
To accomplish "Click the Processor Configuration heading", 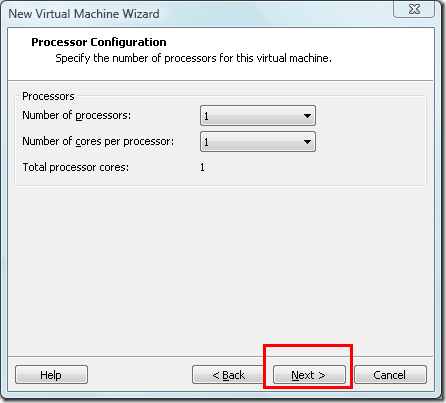I will pyautogui.click(x=99, y=42).
